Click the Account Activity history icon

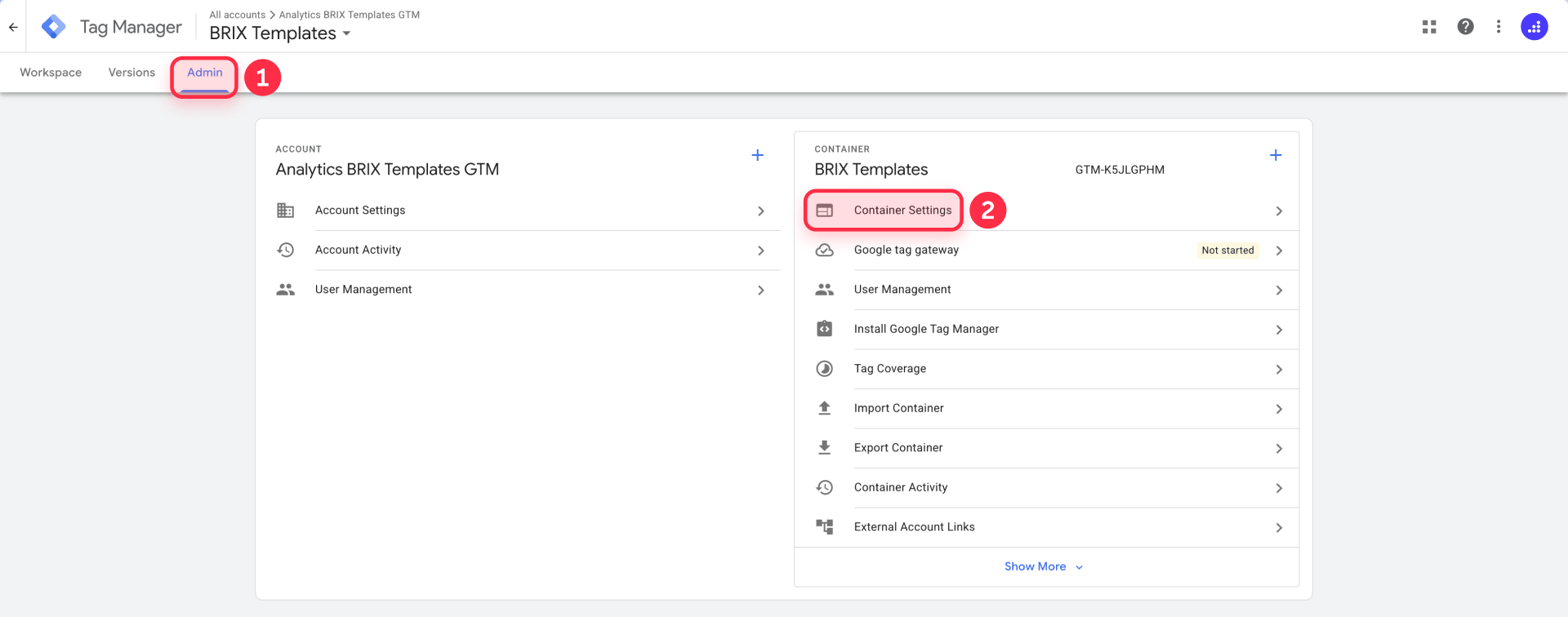point(285,250)
